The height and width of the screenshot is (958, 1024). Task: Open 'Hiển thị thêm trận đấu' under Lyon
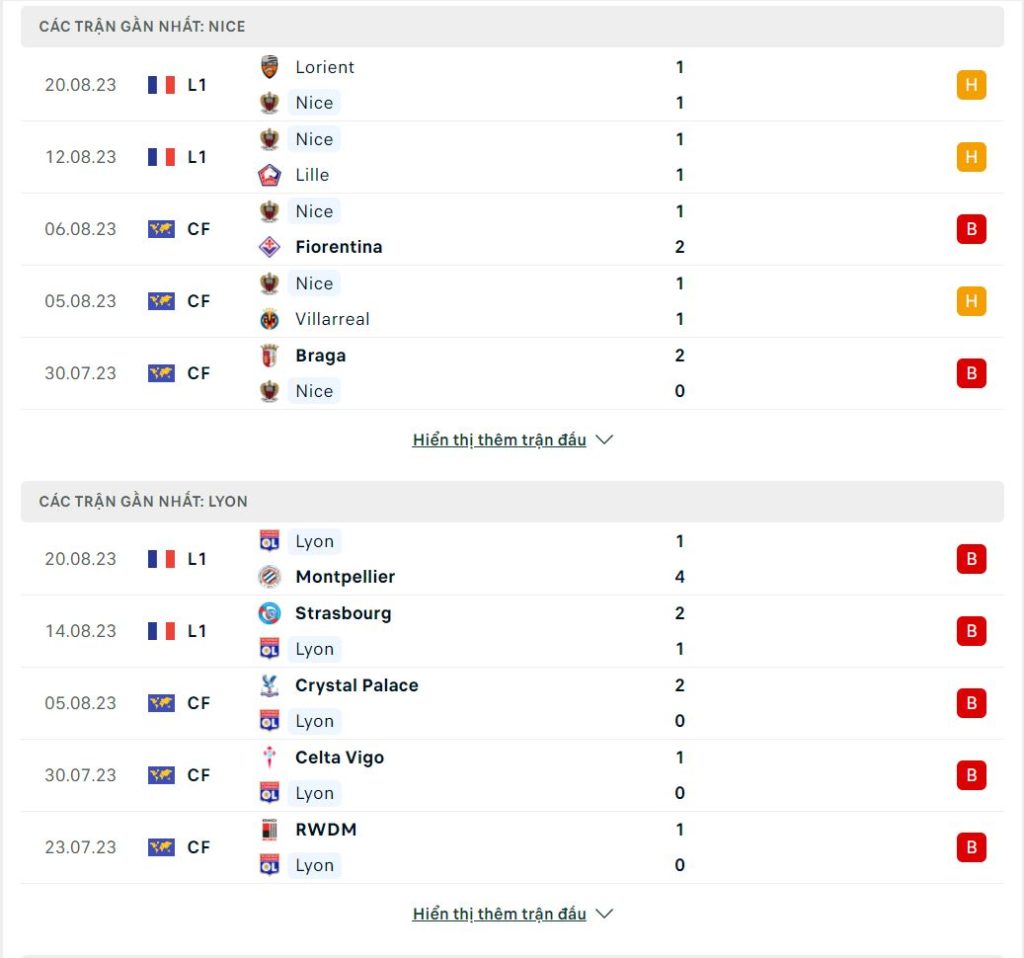pyautogui.click(x=500, y=914)
